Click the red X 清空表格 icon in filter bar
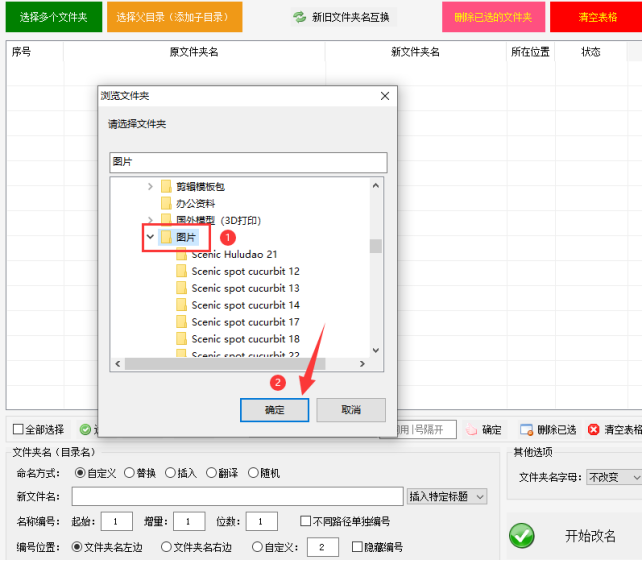Image resolution: width=643 pixels, height=561 pixels. point(593,429)
